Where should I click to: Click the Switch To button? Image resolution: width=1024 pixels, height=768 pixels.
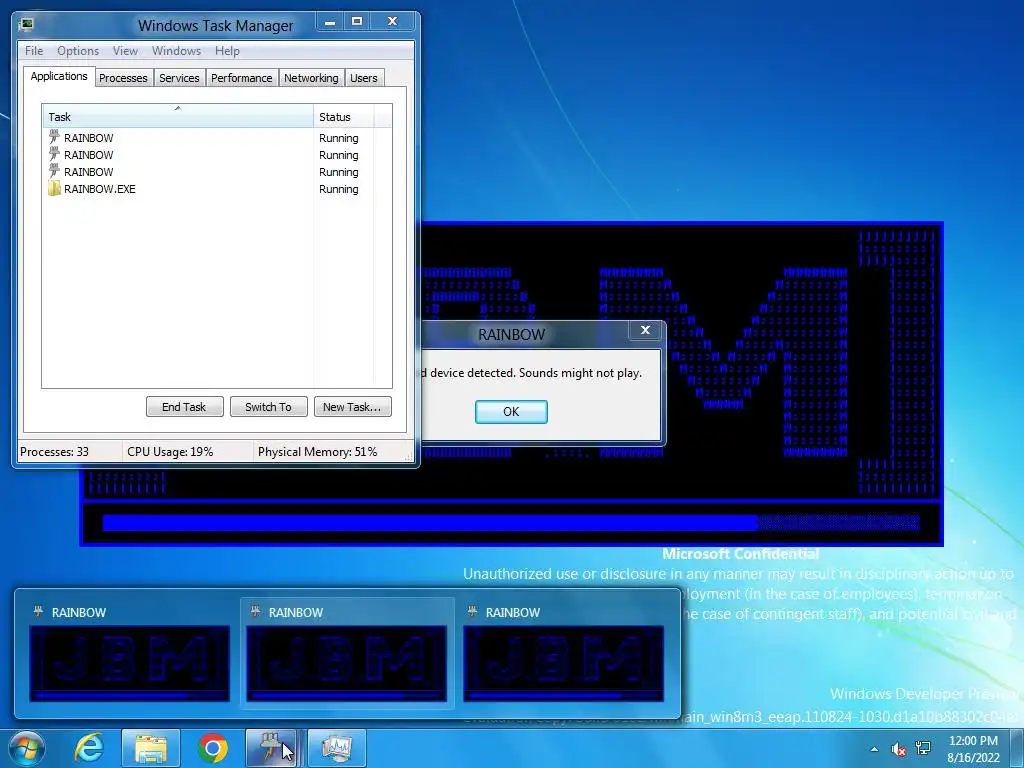tap(268, 407)
